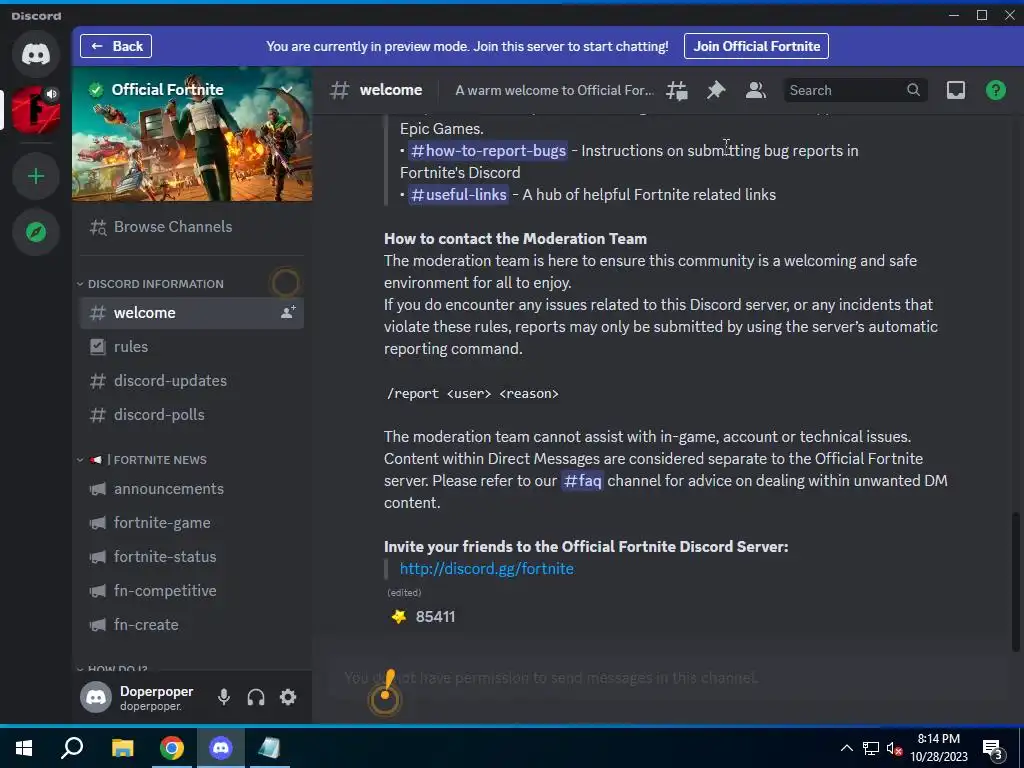
Task: Open the discord-polls channel
Action: [192, 414]
